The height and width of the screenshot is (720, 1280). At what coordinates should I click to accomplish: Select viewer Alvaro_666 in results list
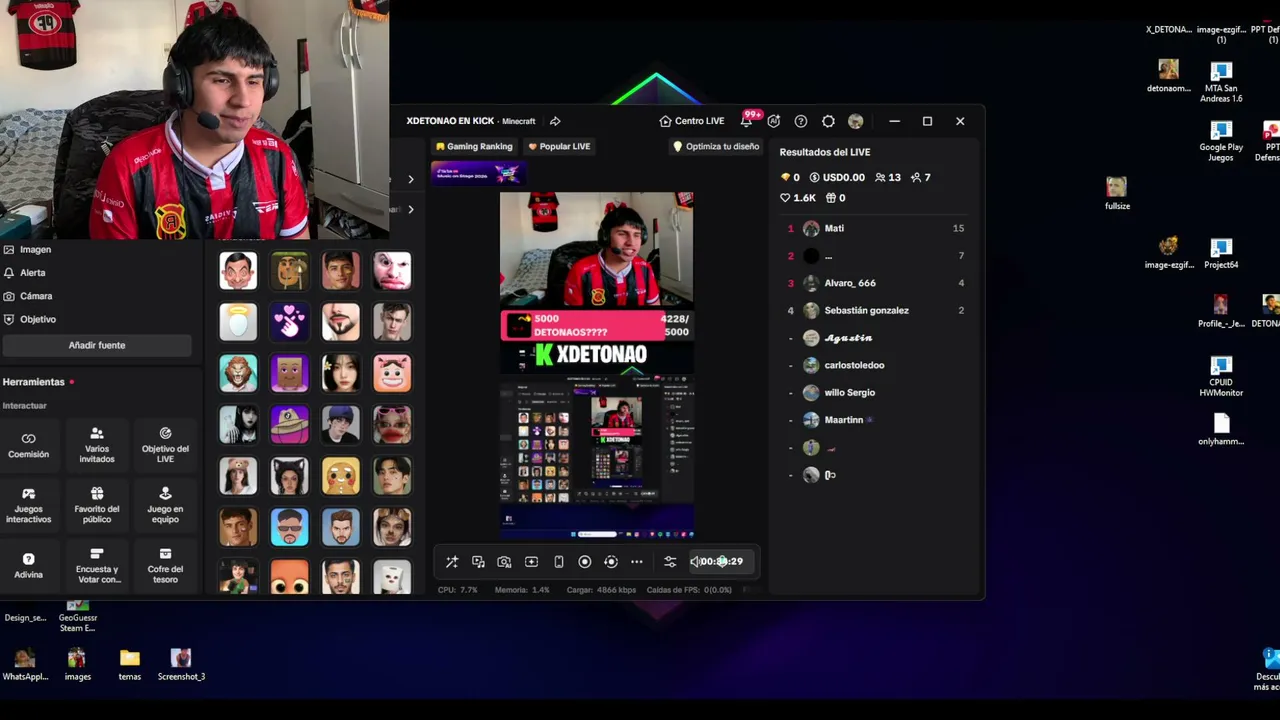tap(875, 283)
